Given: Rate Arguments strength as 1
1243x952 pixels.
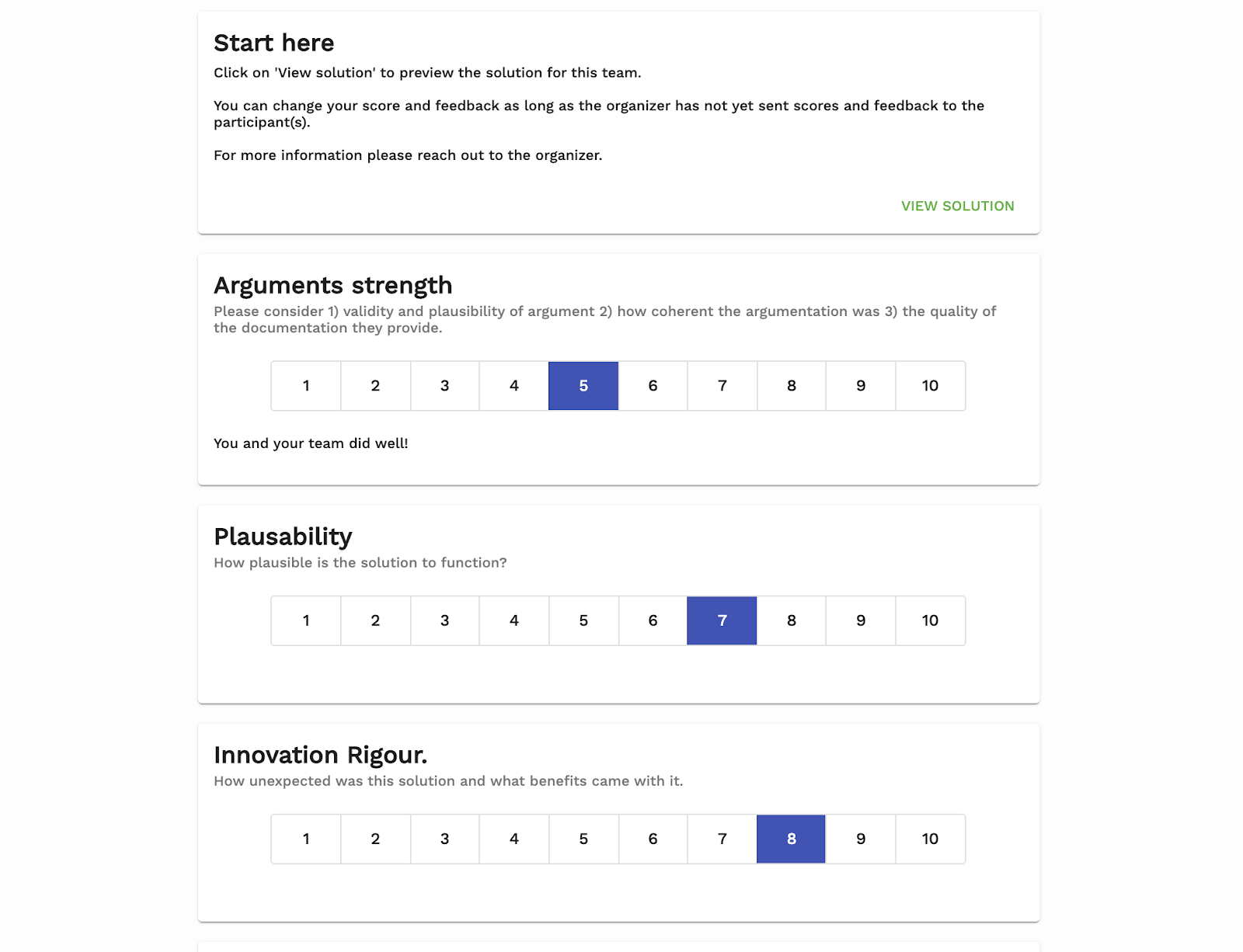Looking at the screenshot, I should tap(306, 386).
